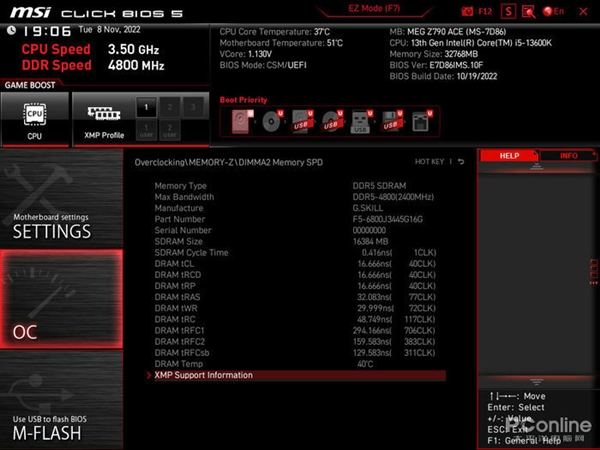The height and width of the screenshot is (450, 600).
Task: Open M-FLASH to flash BIOS
Action: coord(61,400)
